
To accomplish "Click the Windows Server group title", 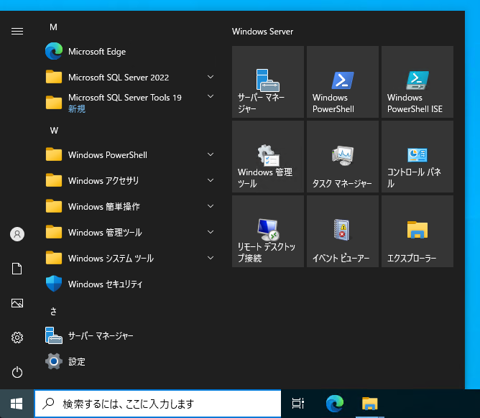I will (263, 32).
